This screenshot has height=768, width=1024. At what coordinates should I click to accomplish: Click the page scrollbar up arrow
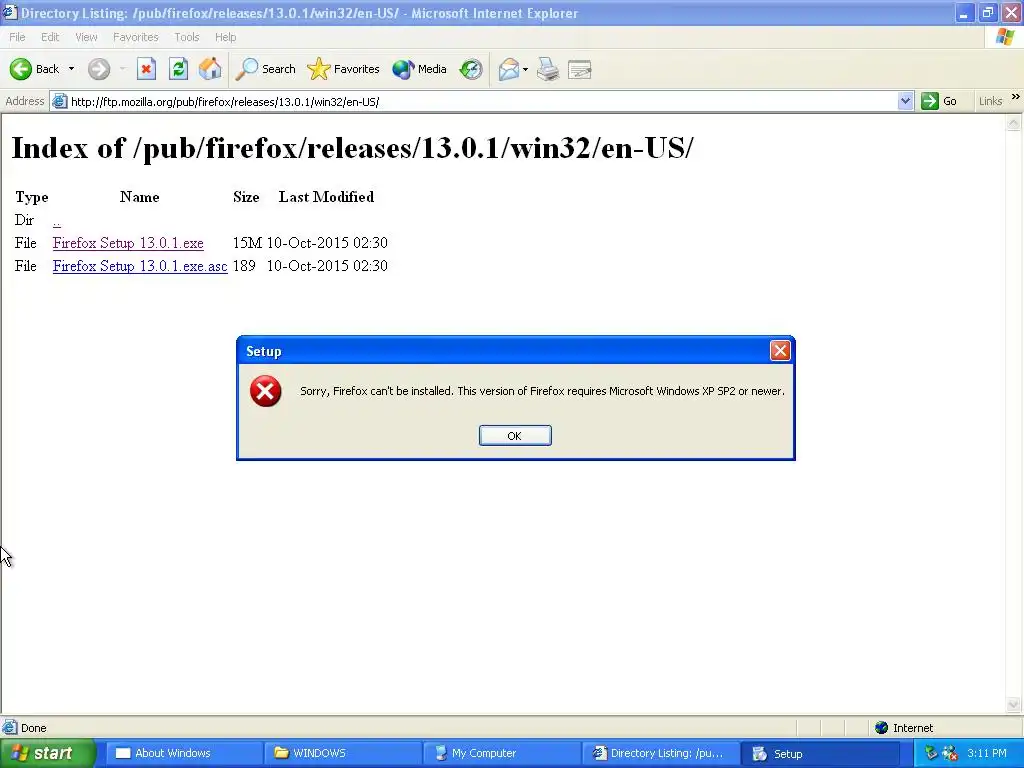(1014, 122)
